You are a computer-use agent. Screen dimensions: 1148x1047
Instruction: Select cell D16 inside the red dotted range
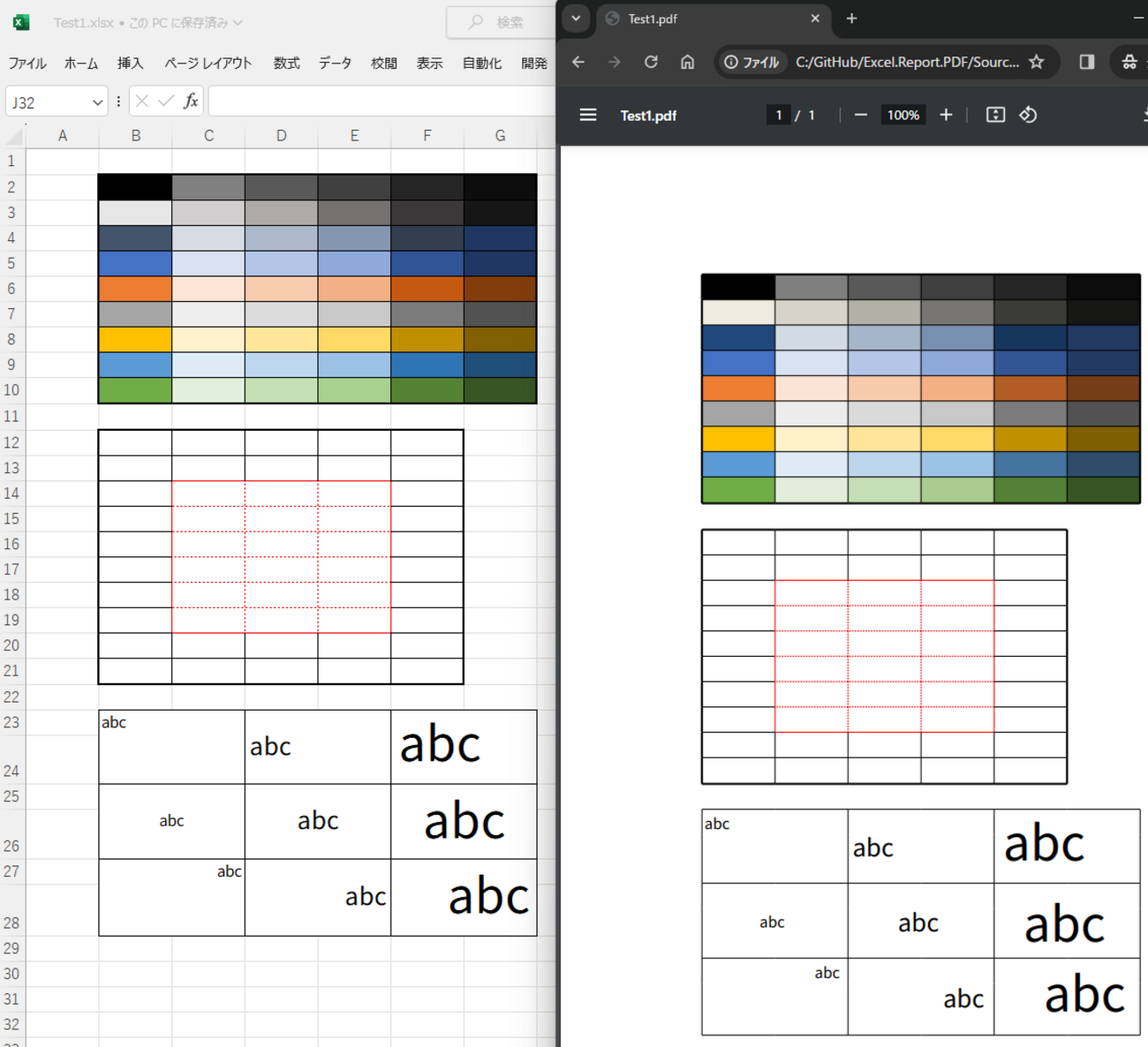[281, 544]
